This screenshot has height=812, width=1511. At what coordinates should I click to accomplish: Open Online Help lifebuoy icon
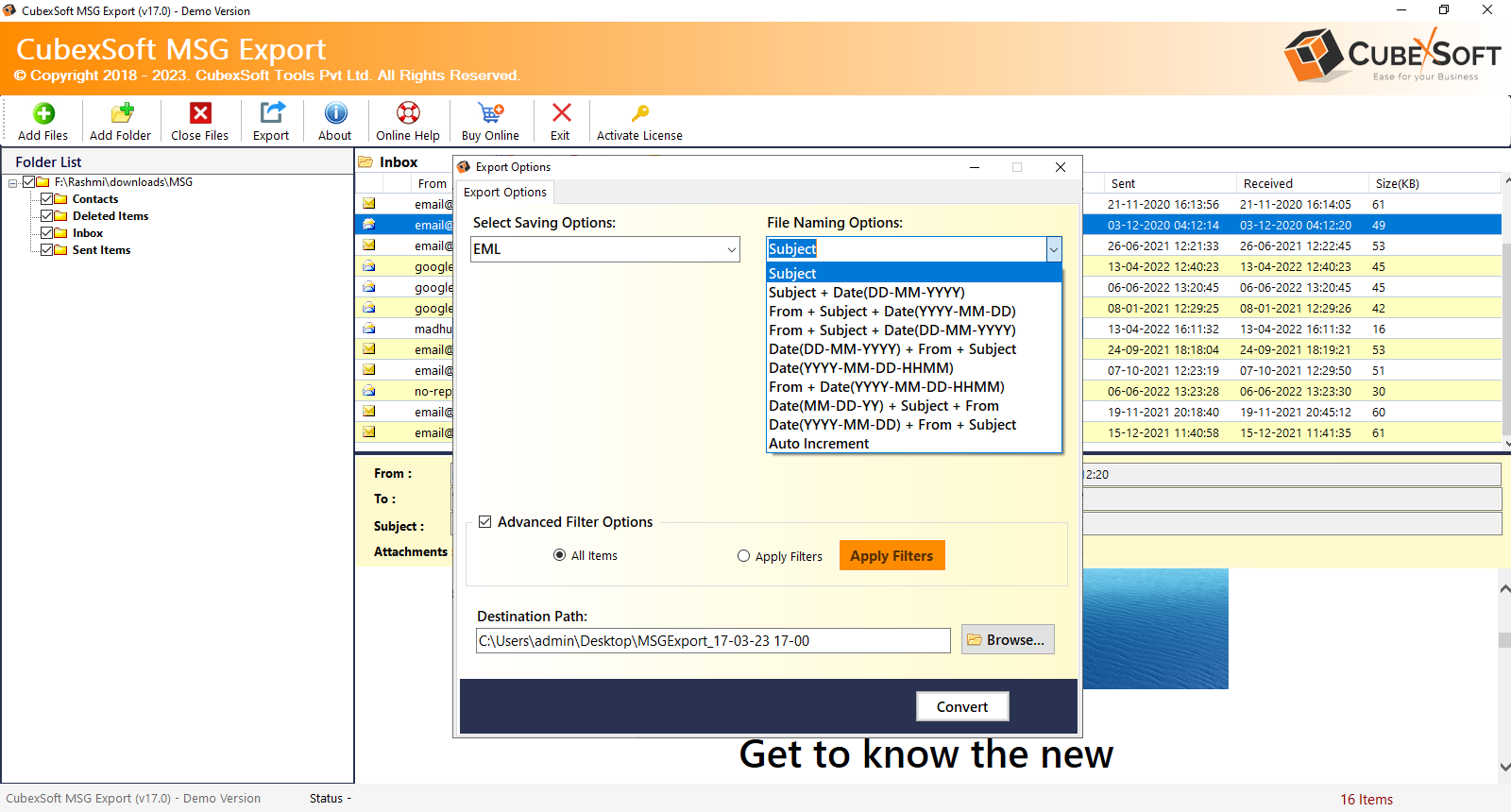[408, 113]
